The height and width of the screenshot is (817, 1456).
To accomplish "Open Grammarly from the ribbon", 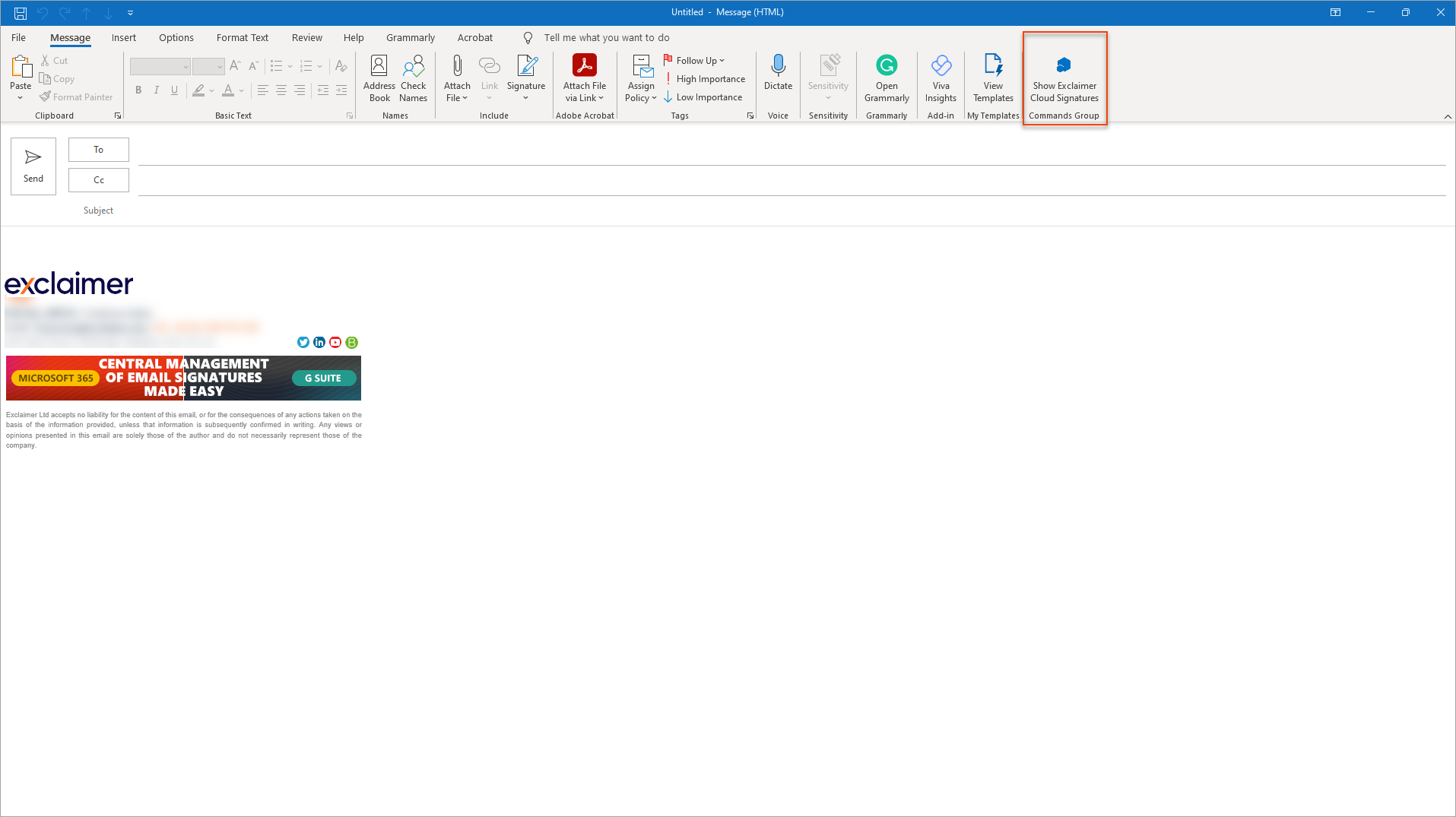I will 886,66.
